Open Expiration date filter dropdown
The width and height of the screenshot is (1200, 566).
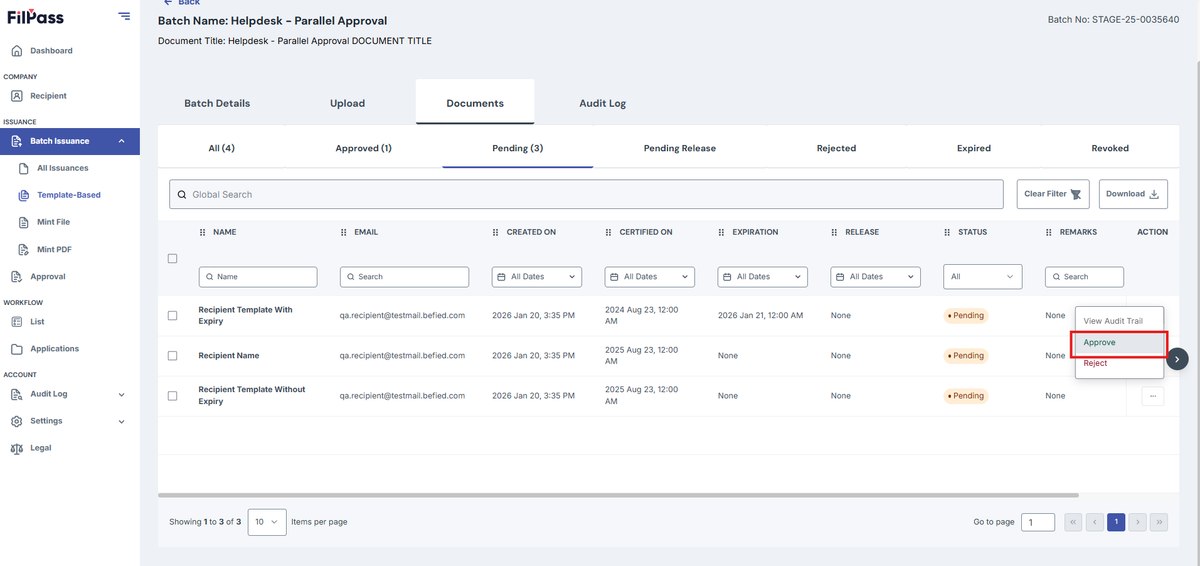pos(762,277)
